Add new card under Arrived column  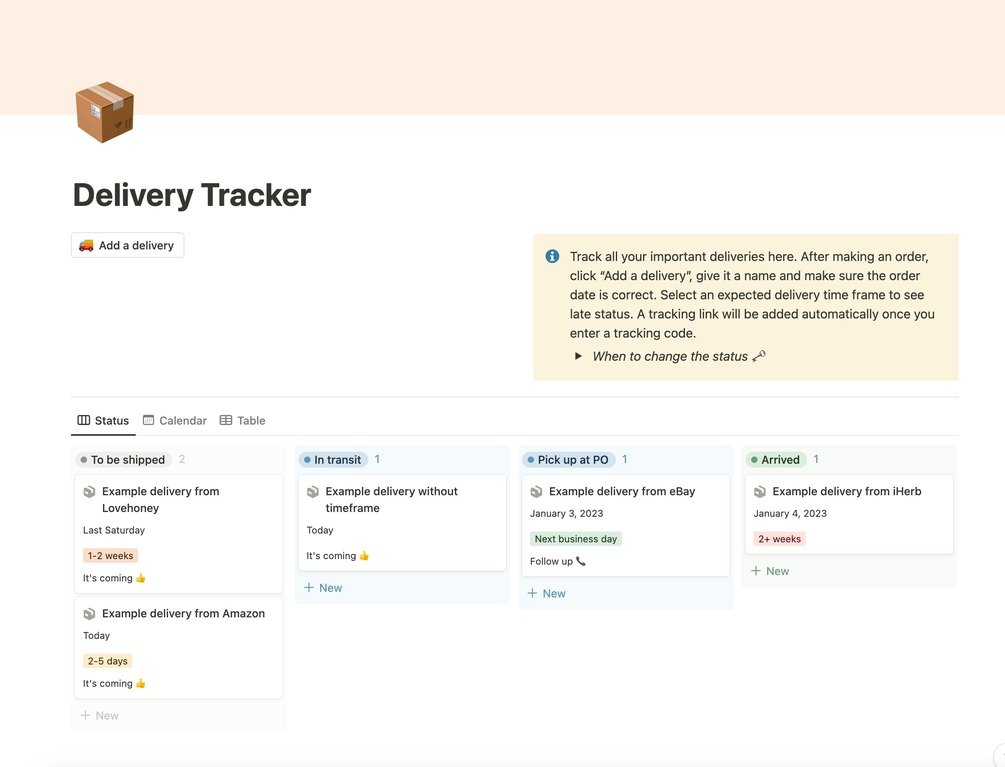pos(771,571)
